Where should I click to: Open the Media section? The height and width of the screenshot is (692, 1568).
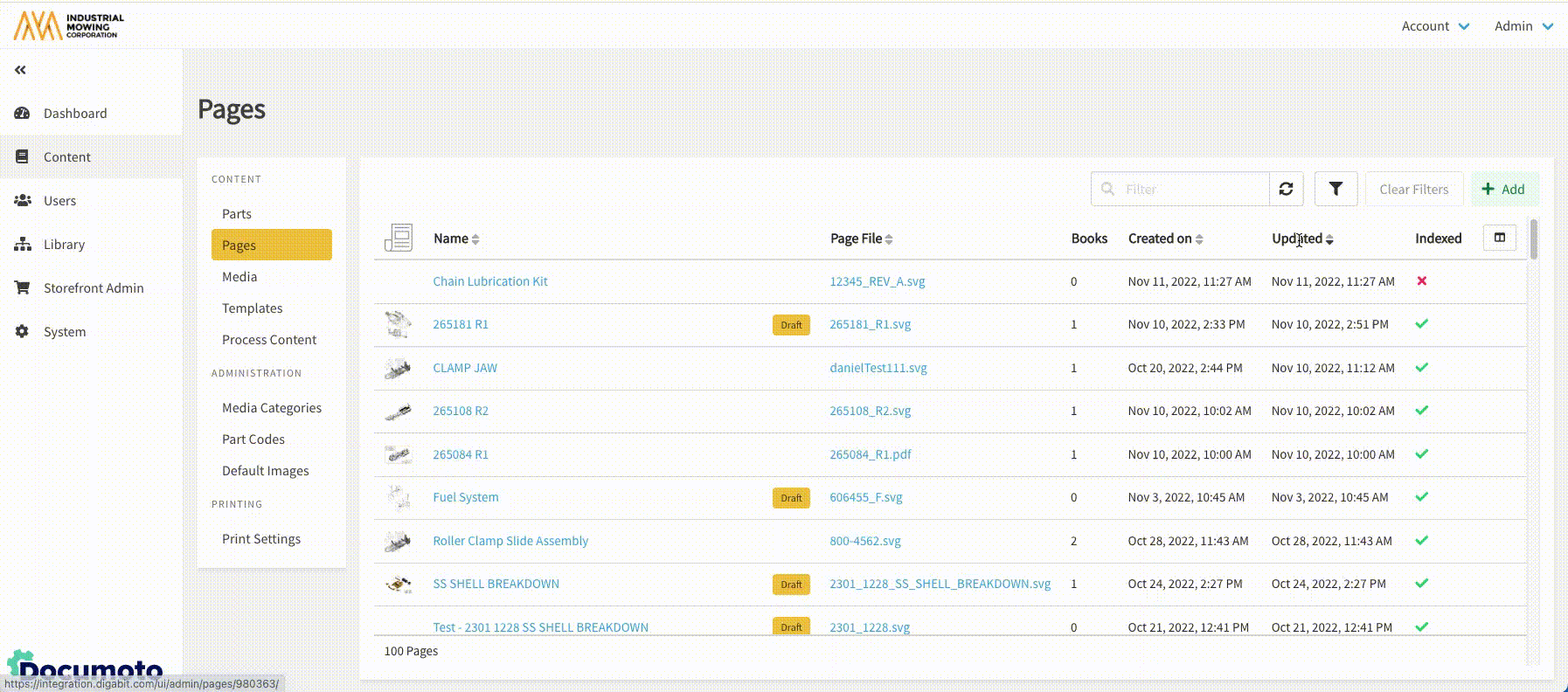pos(239,277)
